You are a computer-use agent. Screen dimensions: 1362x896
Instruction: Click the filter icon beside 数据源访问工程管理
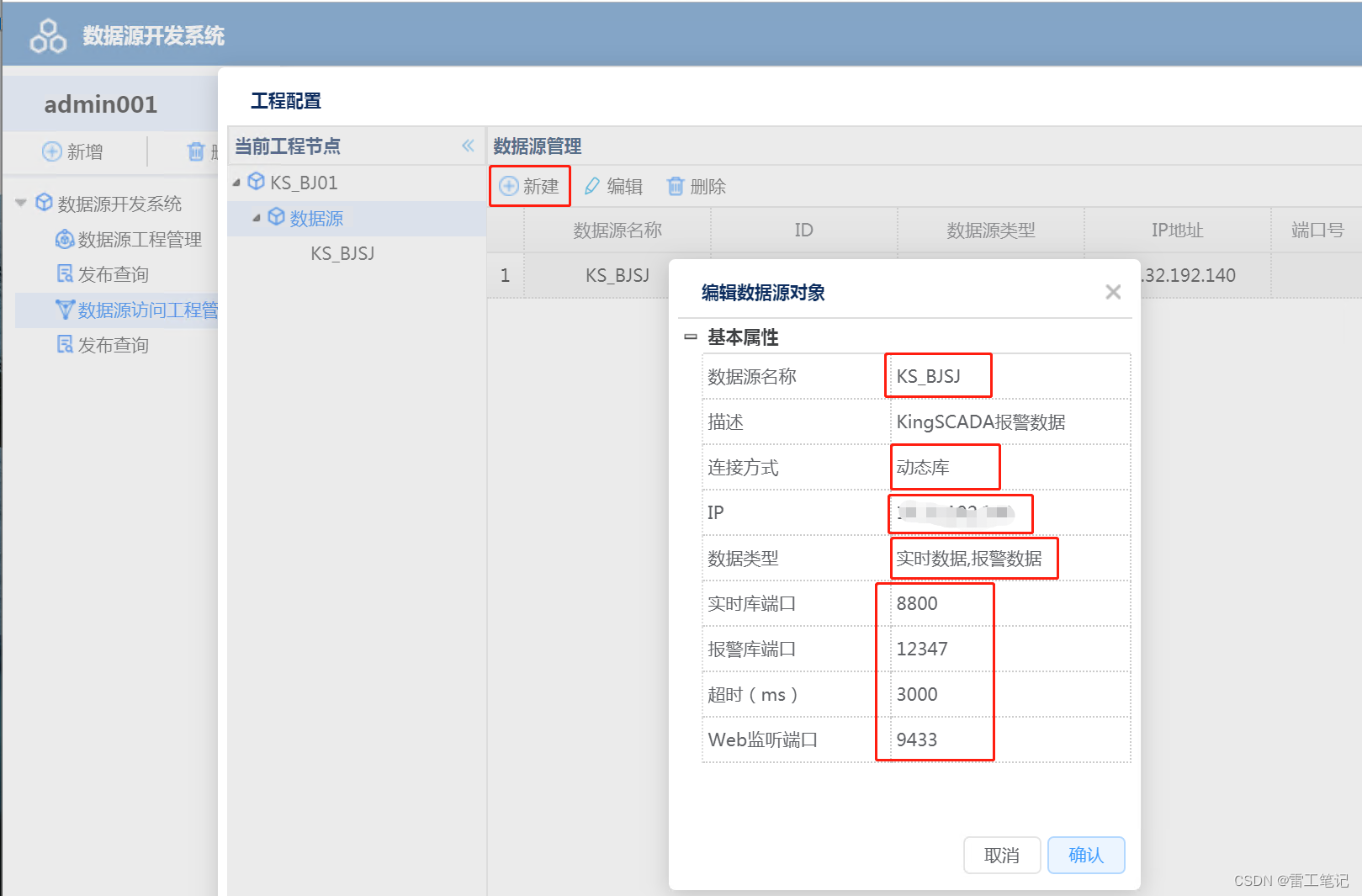coord(65,310)
